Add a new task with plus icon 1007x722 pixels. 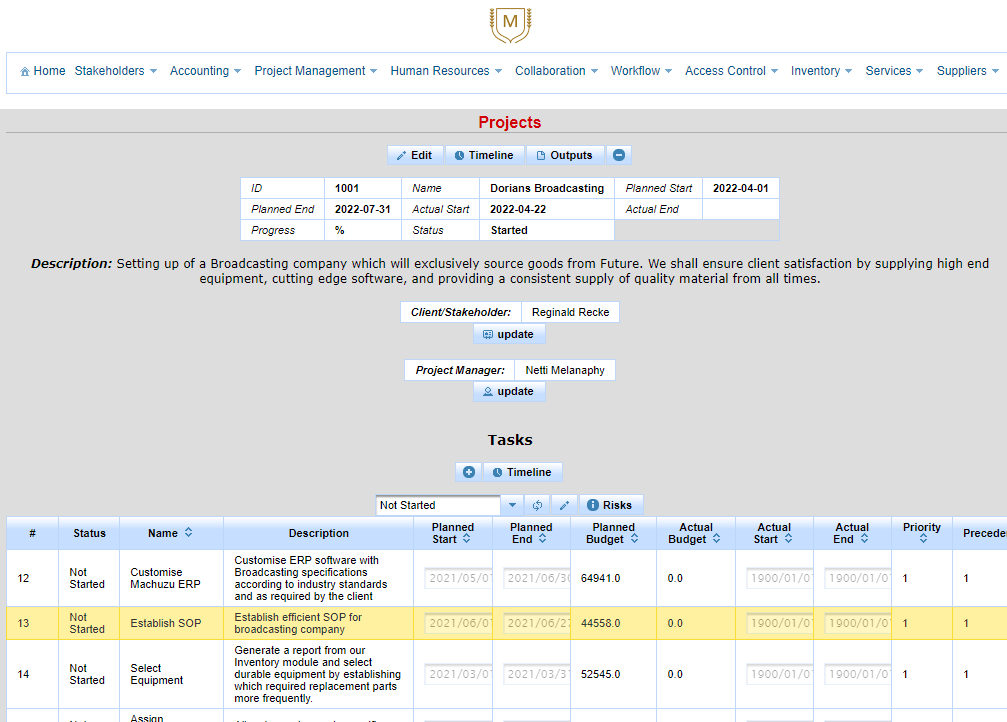(469, 472)
